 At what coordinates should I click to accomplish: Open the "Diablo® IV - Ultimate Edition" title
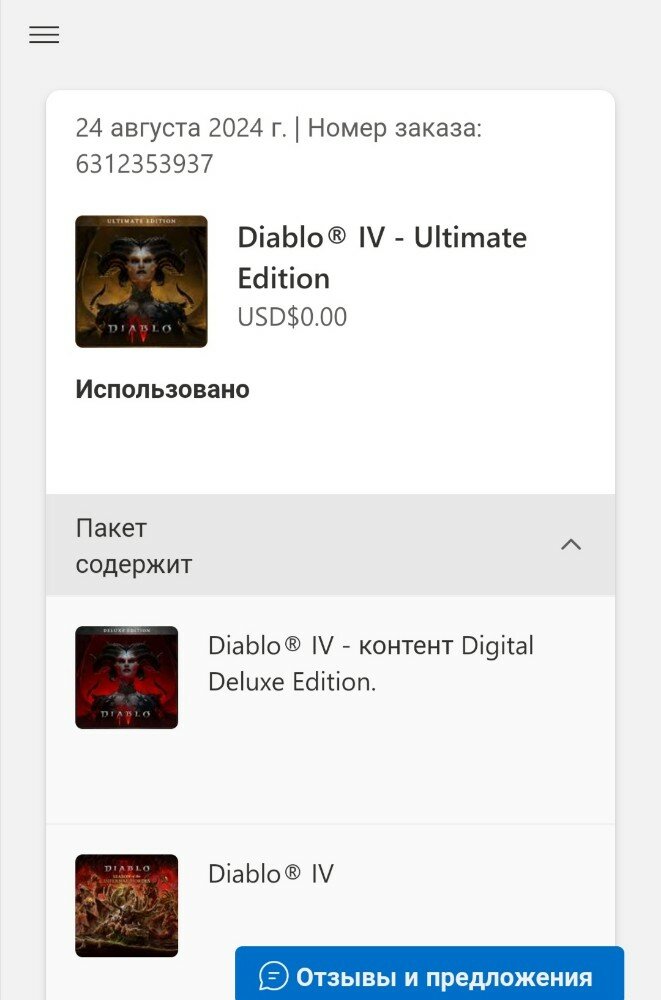coord(382,258)
